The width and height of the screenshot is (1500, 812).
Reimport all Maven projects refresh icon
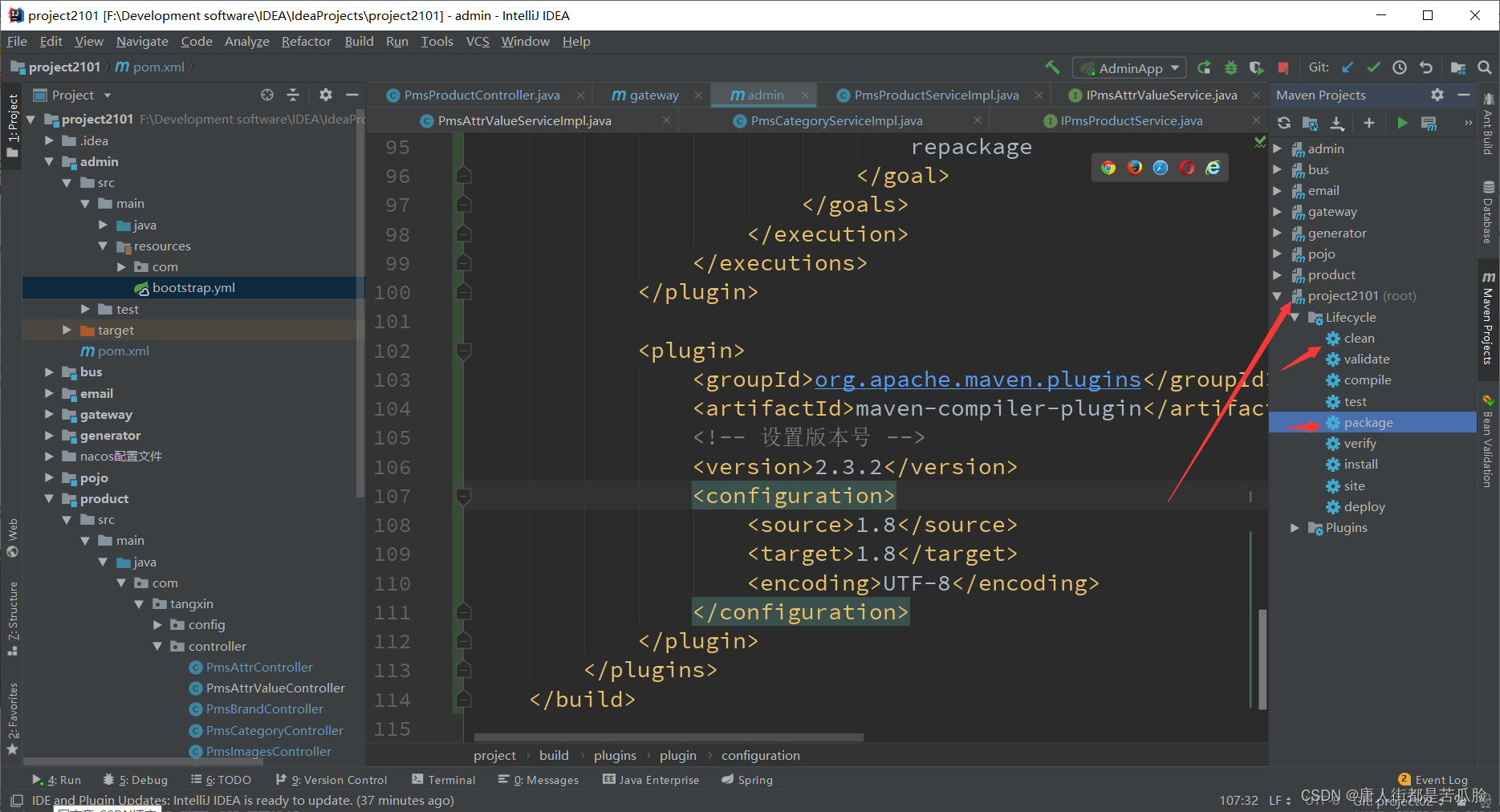tap(1284, 123)
